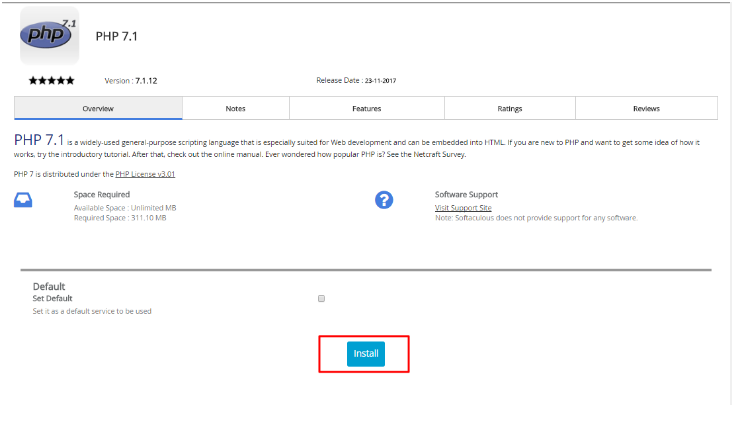Click 'Set it as a default service' hint
Screen dimensions: 748x423
click(x=92, y=311)
